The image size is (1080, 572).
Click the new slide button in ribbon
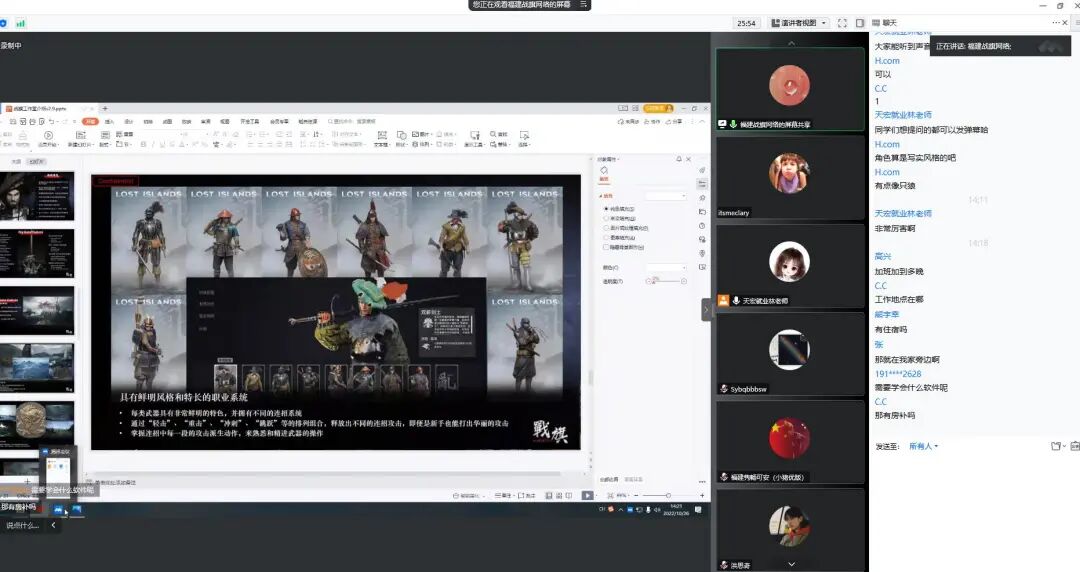tap(81, 139)
